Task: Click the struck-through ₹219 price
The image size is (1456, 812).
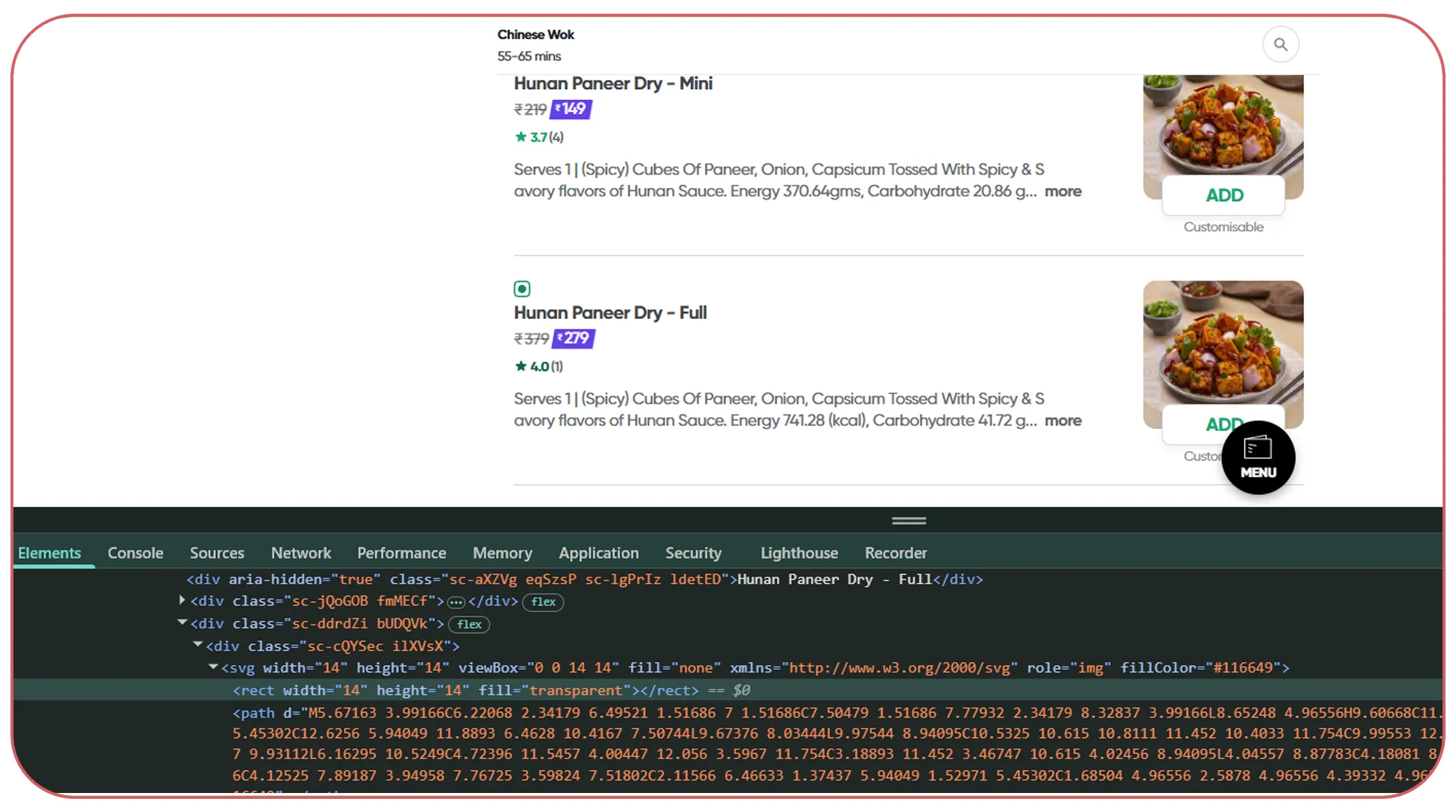Action: point(531,109)
